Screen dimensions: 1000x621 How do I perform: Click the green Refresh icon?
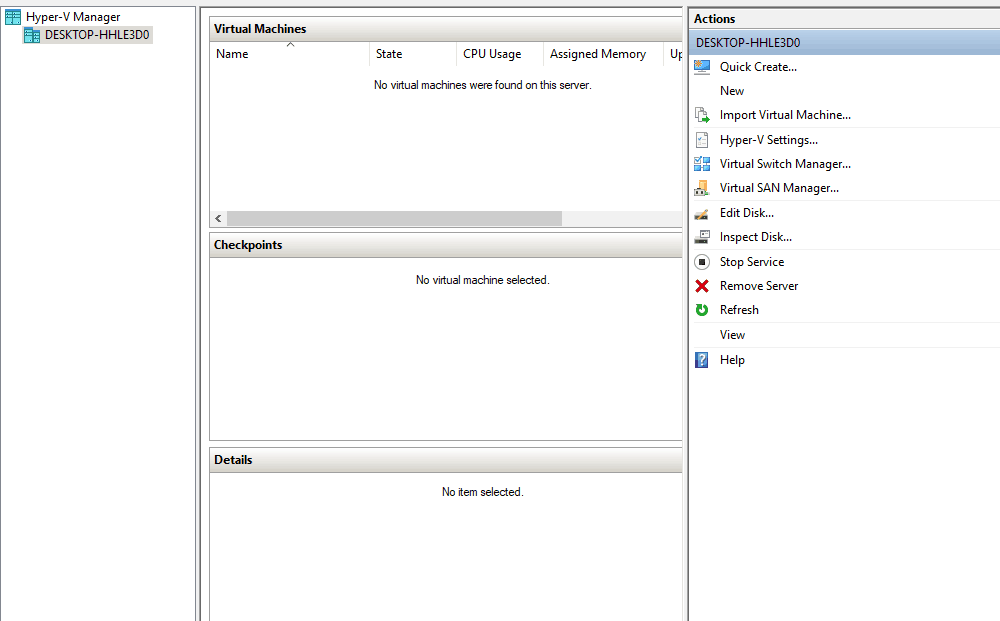click(x=702, y=310)
